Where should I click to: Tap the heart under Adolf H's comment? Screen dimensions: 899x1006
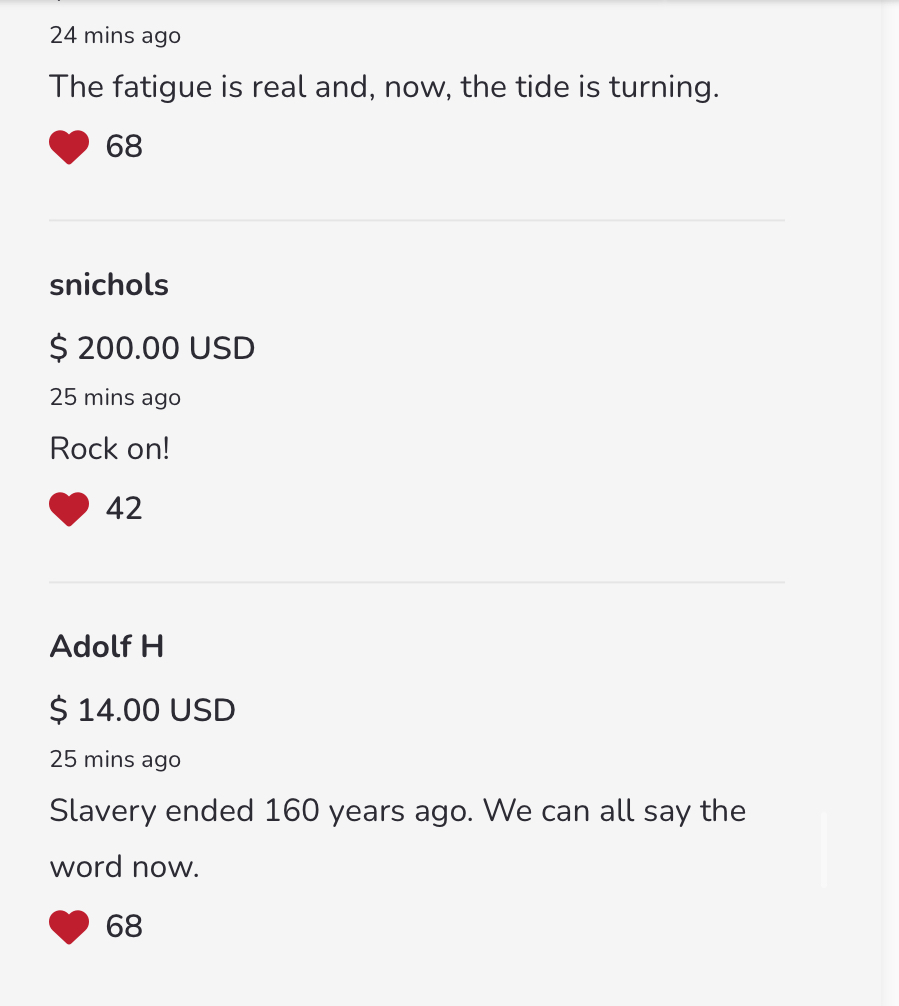(69, 927)
